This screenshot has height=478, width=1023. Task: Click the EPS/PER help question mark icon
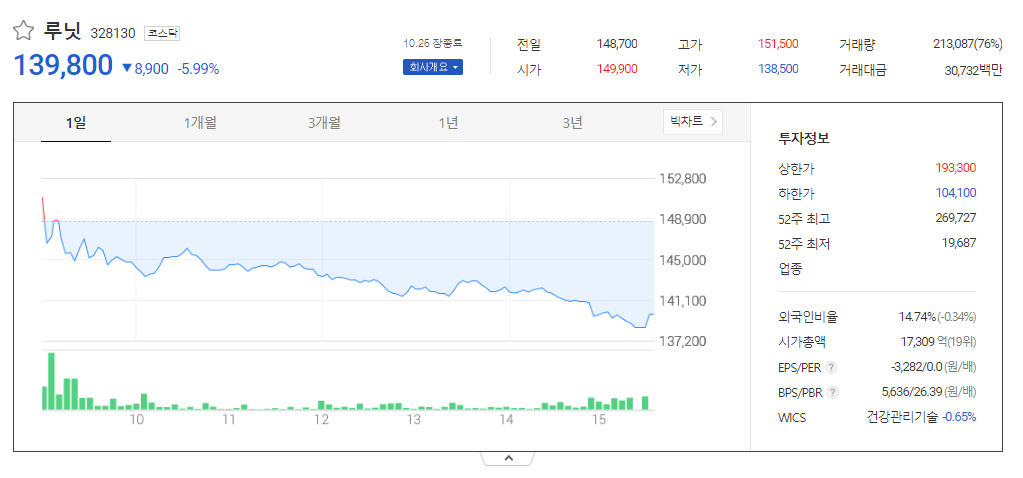[831, 368]
